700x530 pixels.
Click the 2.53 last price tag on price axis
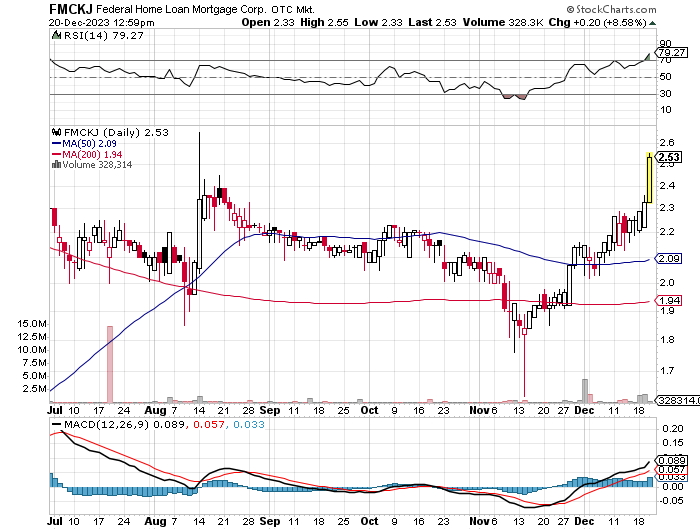669,157
